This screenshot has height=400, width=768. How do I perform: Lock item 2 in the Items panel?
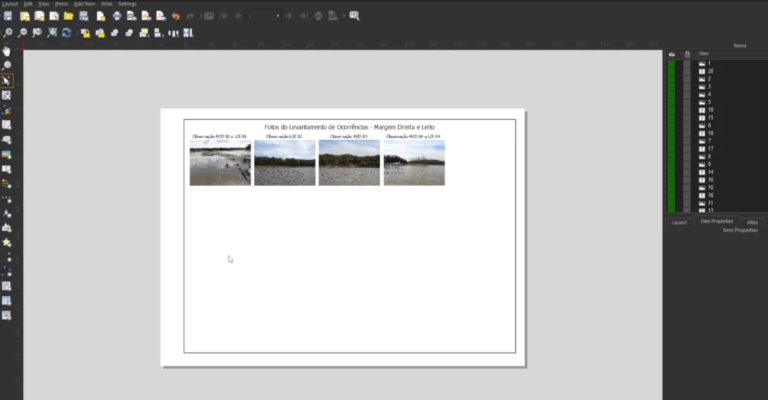click(687, 79)
